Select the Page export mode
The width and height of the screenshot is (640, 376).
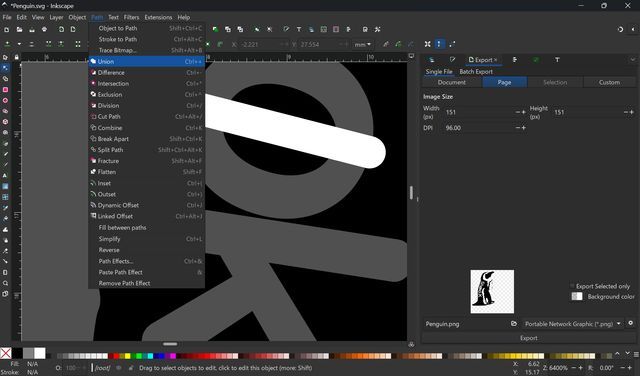click(x=504, y=82)
